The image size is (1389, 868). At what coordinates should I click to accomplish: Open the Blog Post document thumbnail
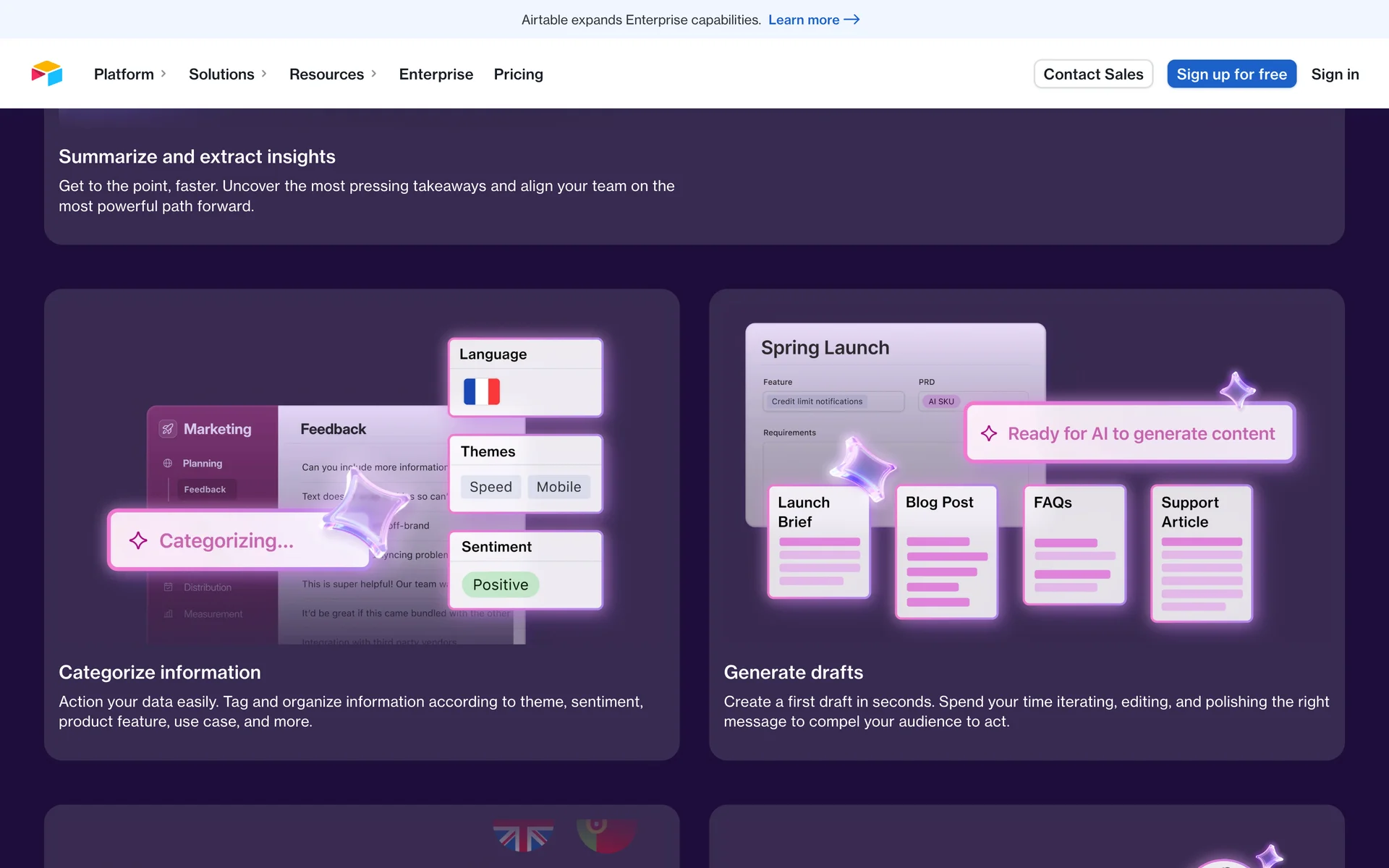click(x=946, y=552)
